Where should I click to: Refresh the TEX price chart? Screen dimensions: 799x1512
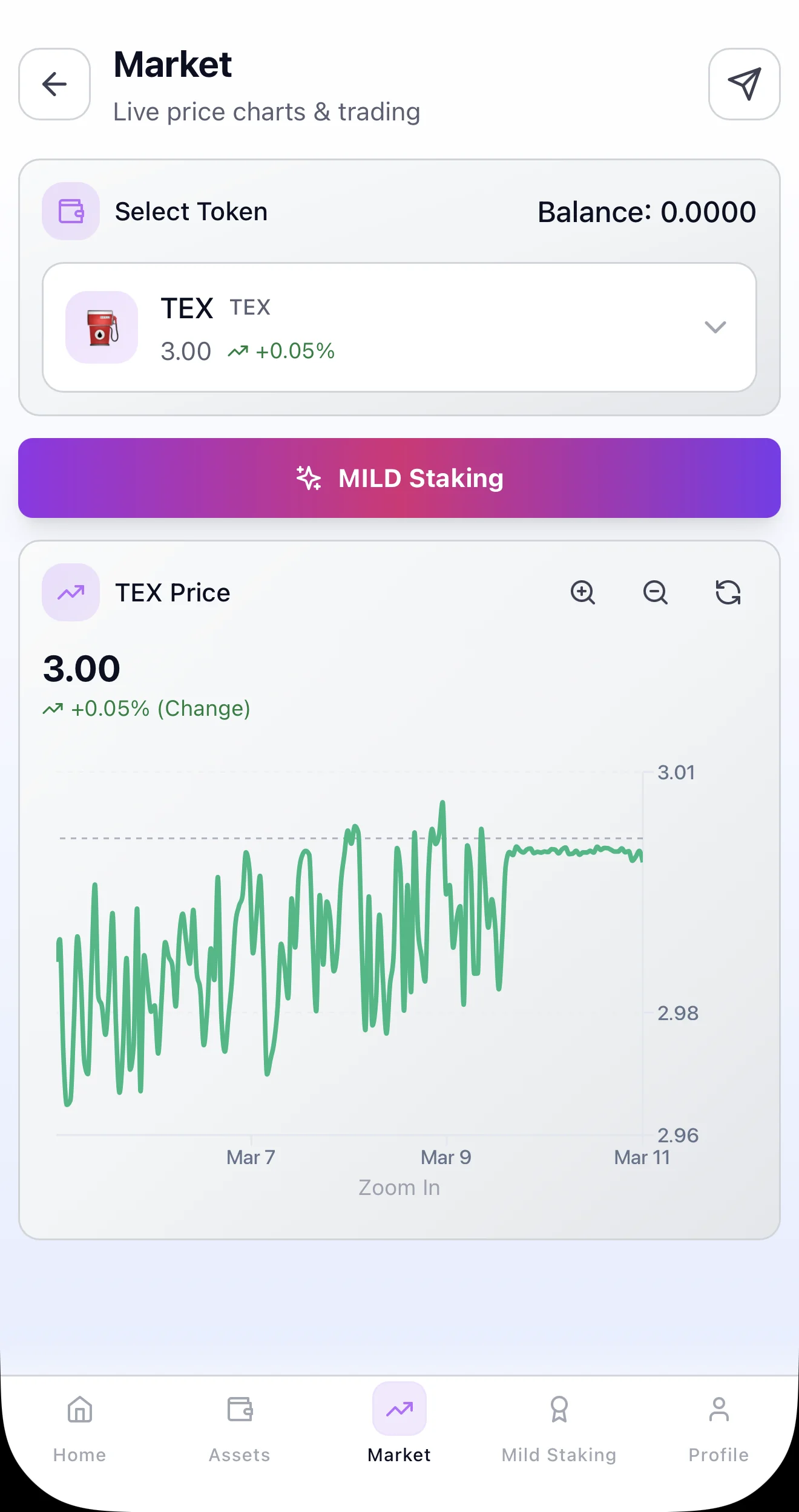(x=728, y=592)
